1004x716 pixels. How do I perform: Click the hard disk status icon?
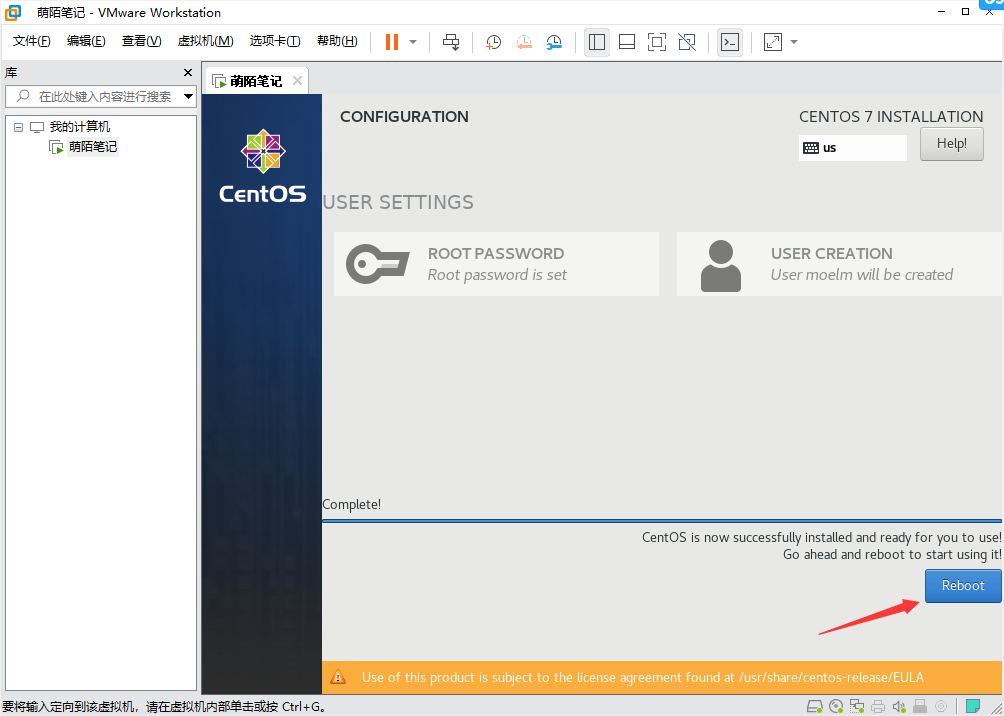(814, 707)
